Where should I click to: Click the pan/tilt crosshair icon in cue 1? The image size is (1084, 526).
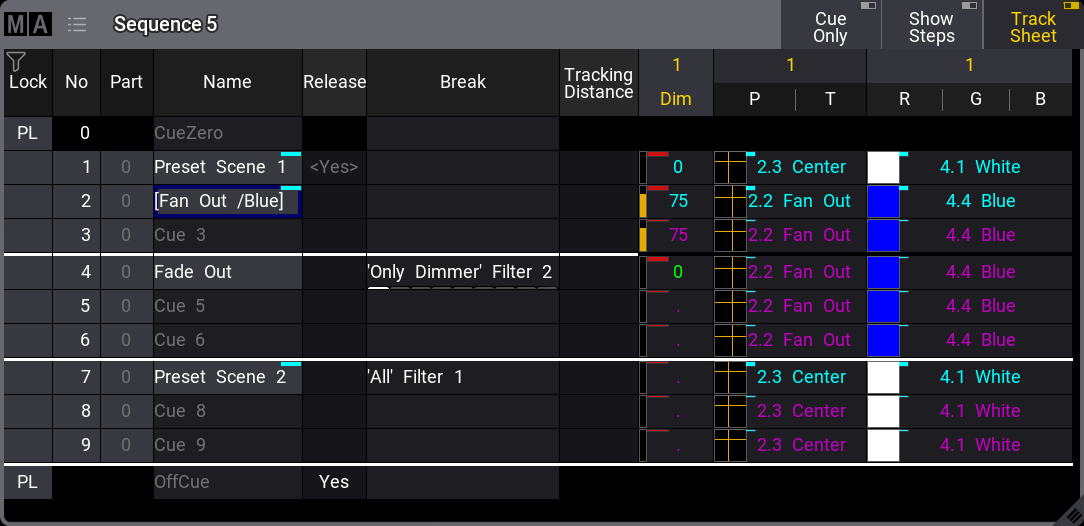pyautogui.click(x=730, y=167)
